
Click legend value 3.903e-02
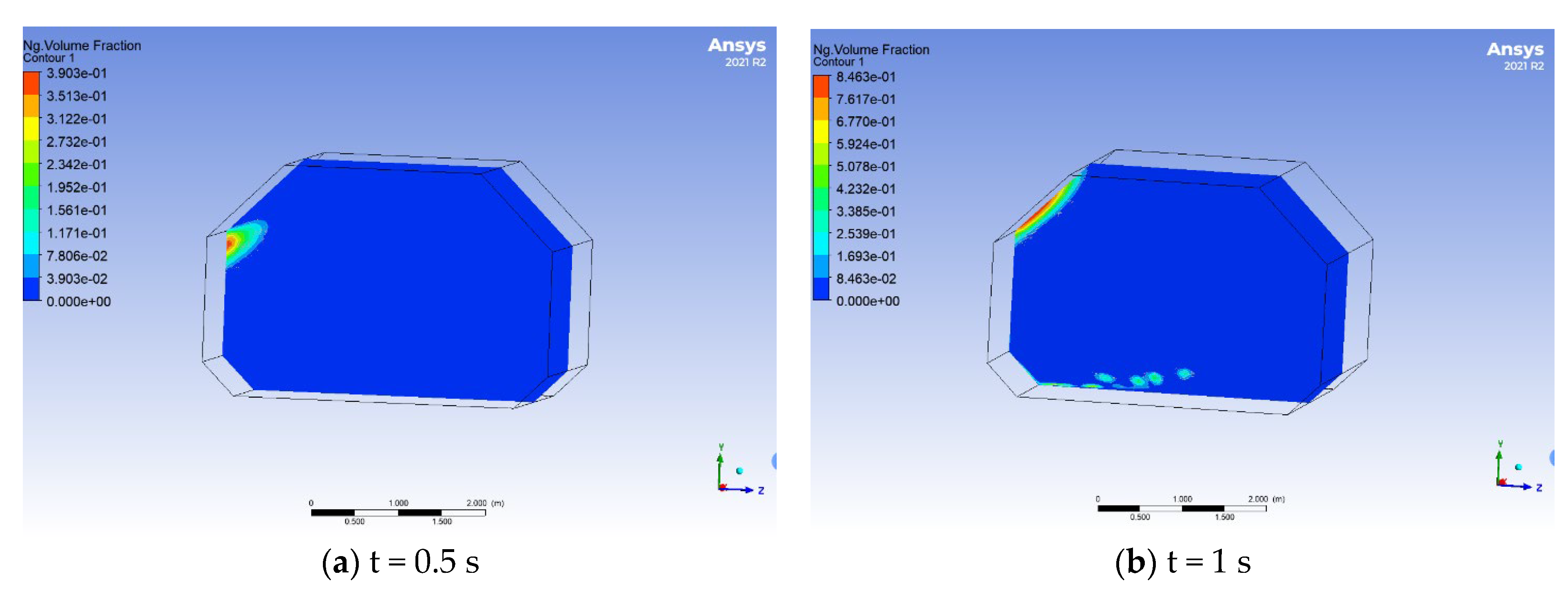tap(77, 279)
